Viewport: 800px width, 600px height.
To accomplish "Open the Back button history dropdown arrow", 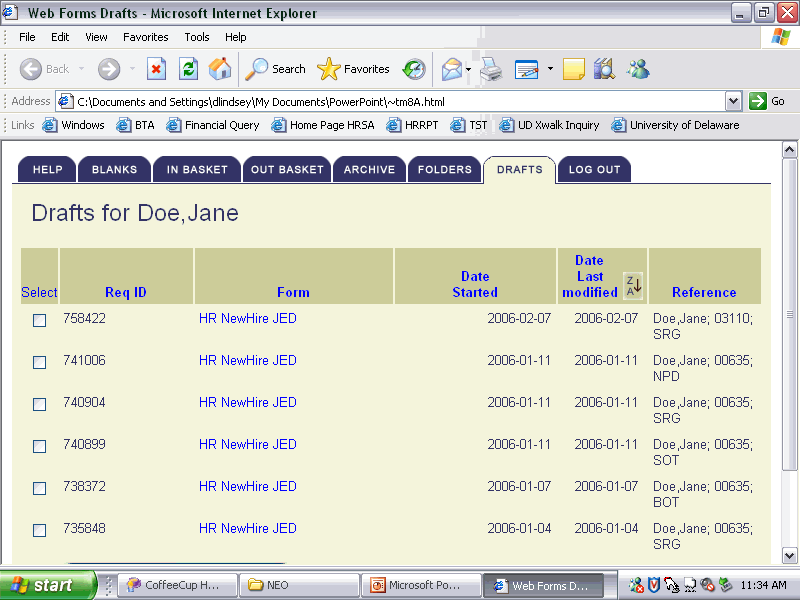I will point(82,69).
